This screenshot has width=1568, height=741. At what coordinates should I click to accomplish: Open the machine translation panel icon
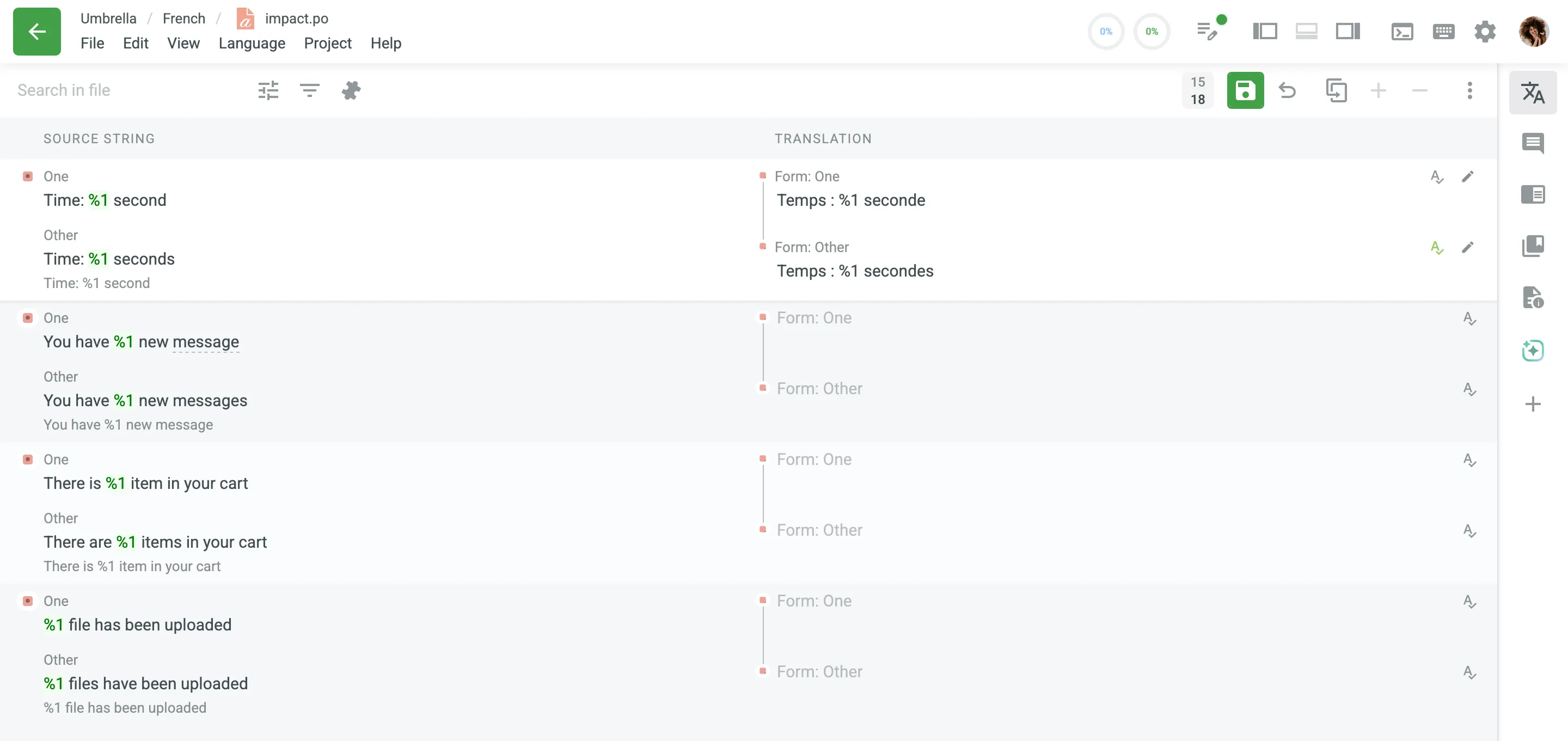click(1532, 93)
